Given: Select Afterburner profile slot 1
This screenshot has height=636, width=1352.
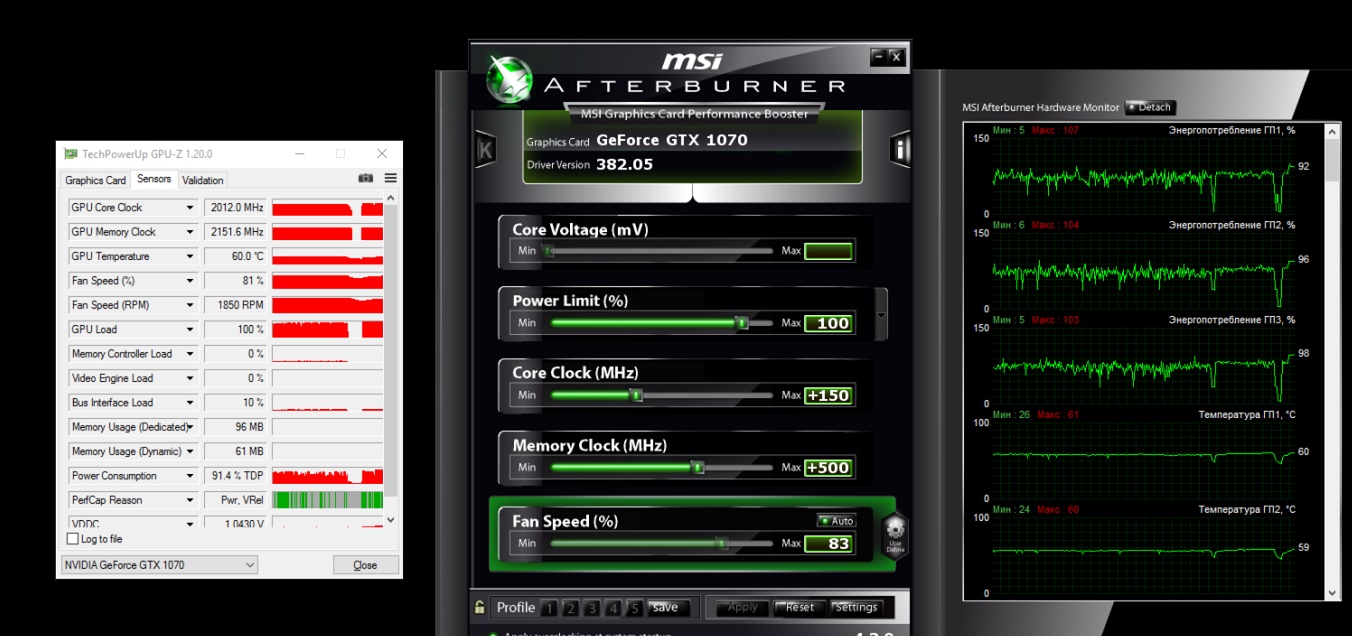Looking at the screenshot, I should [549, 608].
